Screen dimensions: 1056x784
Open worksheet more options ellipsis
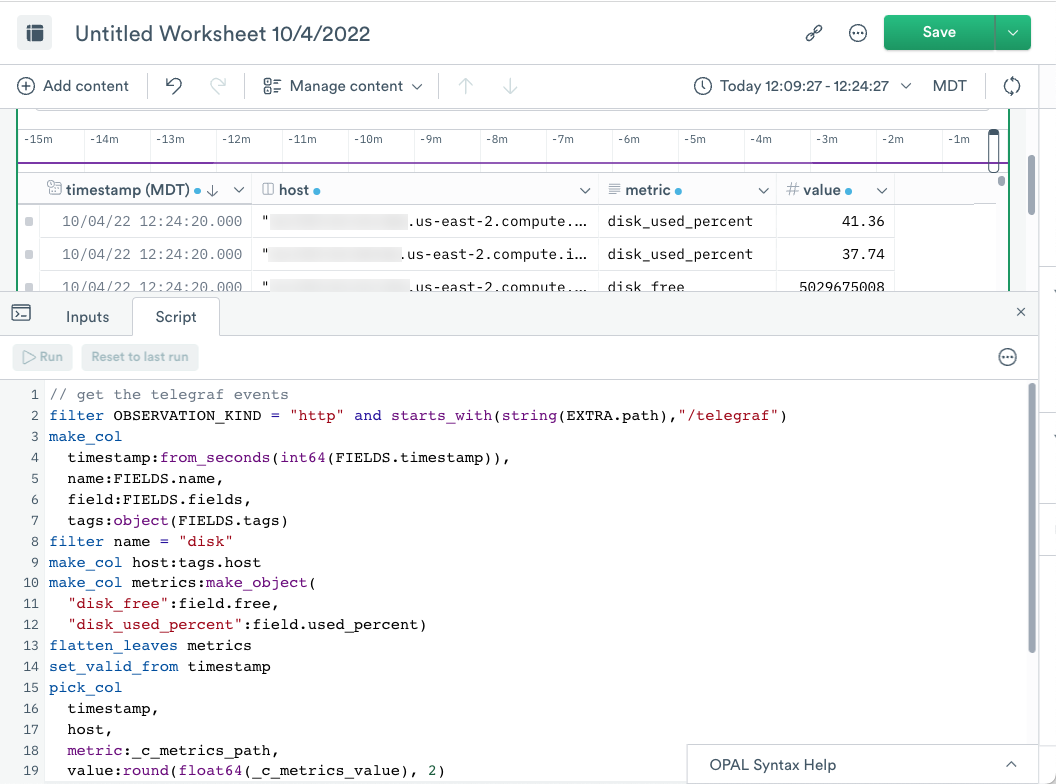pos(857,33)
